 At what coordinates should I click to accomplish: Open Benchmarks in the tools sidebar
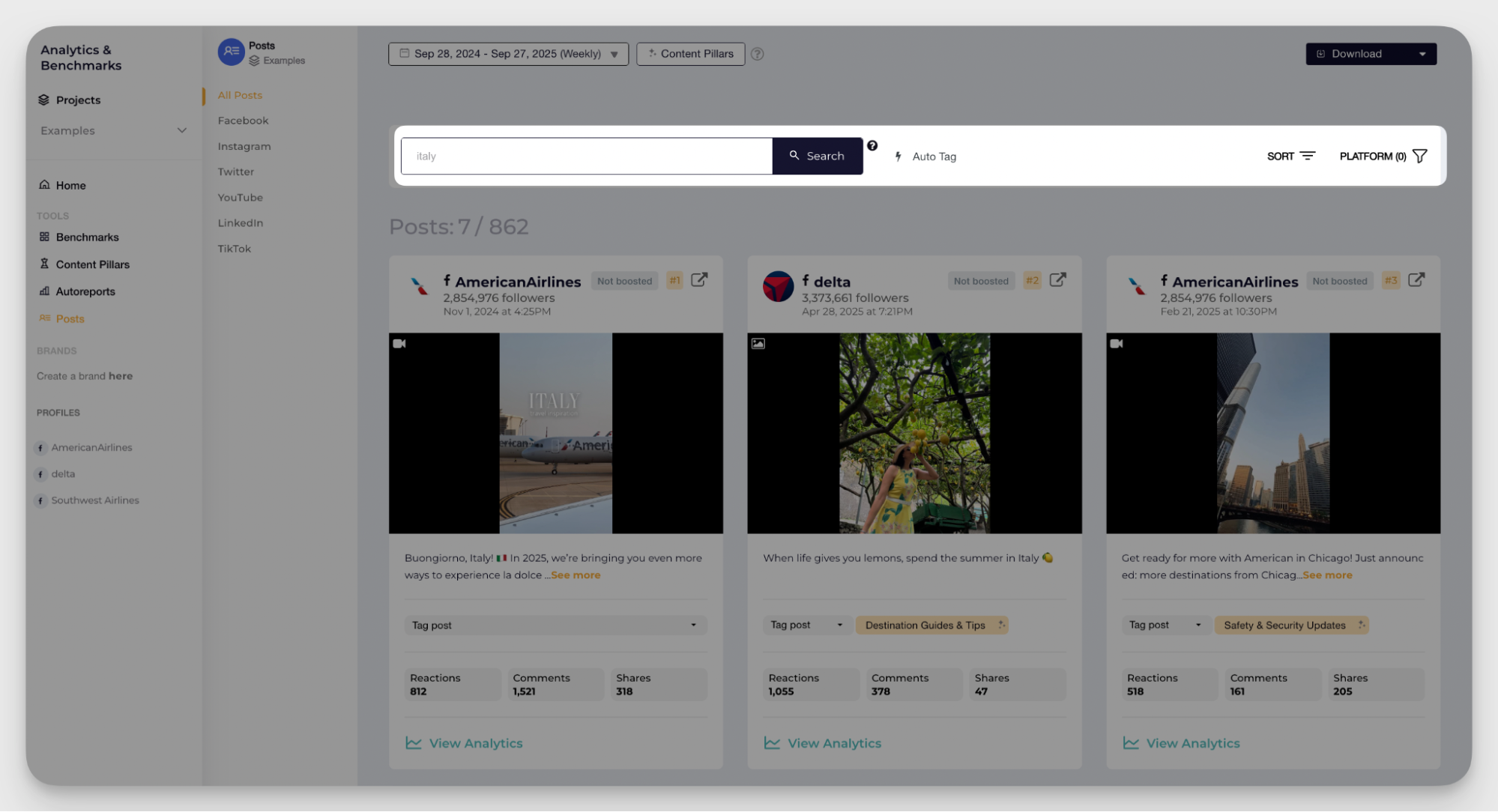[87, 237]
